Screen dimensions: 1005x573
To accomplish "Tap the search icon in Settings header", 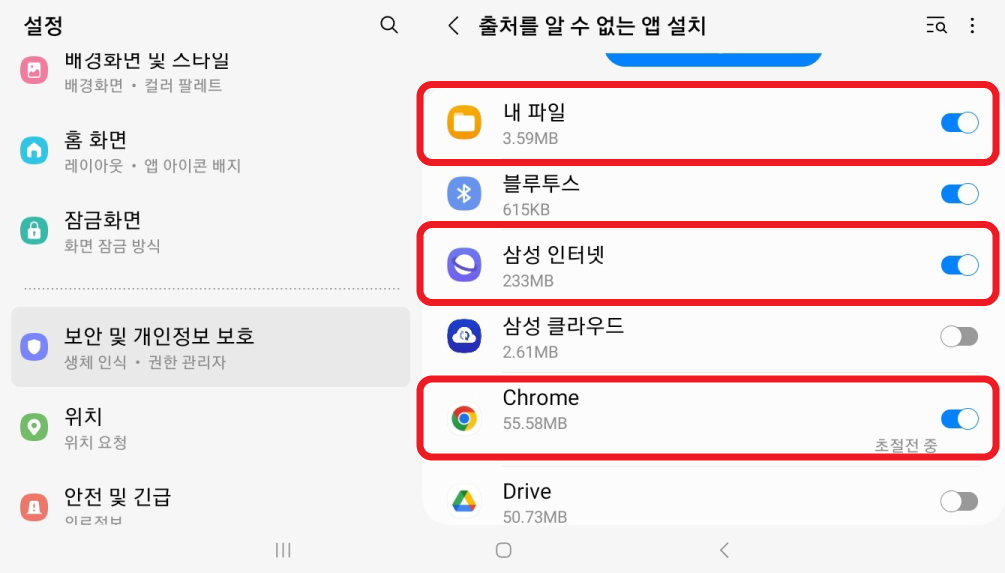I will tap(389, 26).
